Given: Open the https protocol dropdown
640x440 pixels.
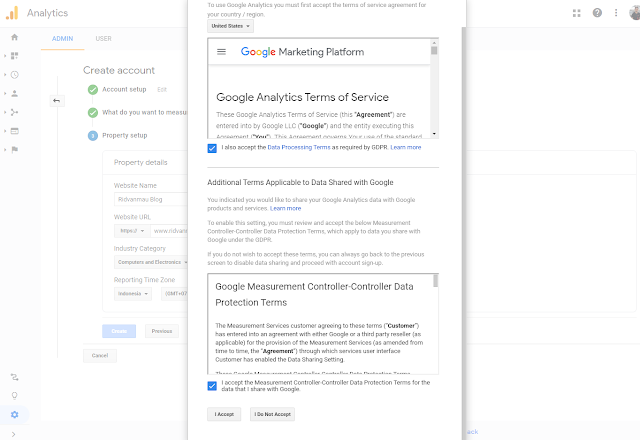Looking at the screenshot, I should (132, 231).
